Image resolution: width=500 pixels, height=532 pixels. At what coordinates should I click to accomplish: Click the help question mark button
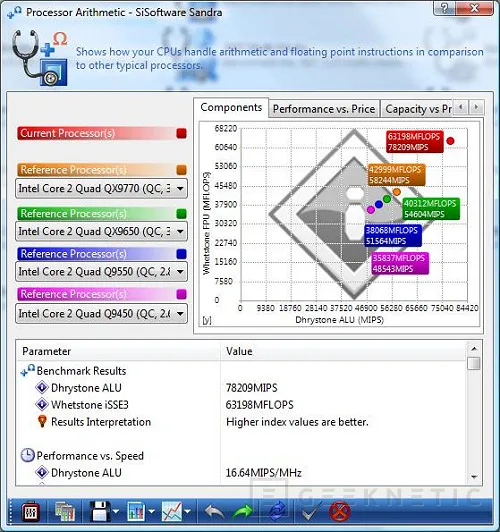click(445, 7)
